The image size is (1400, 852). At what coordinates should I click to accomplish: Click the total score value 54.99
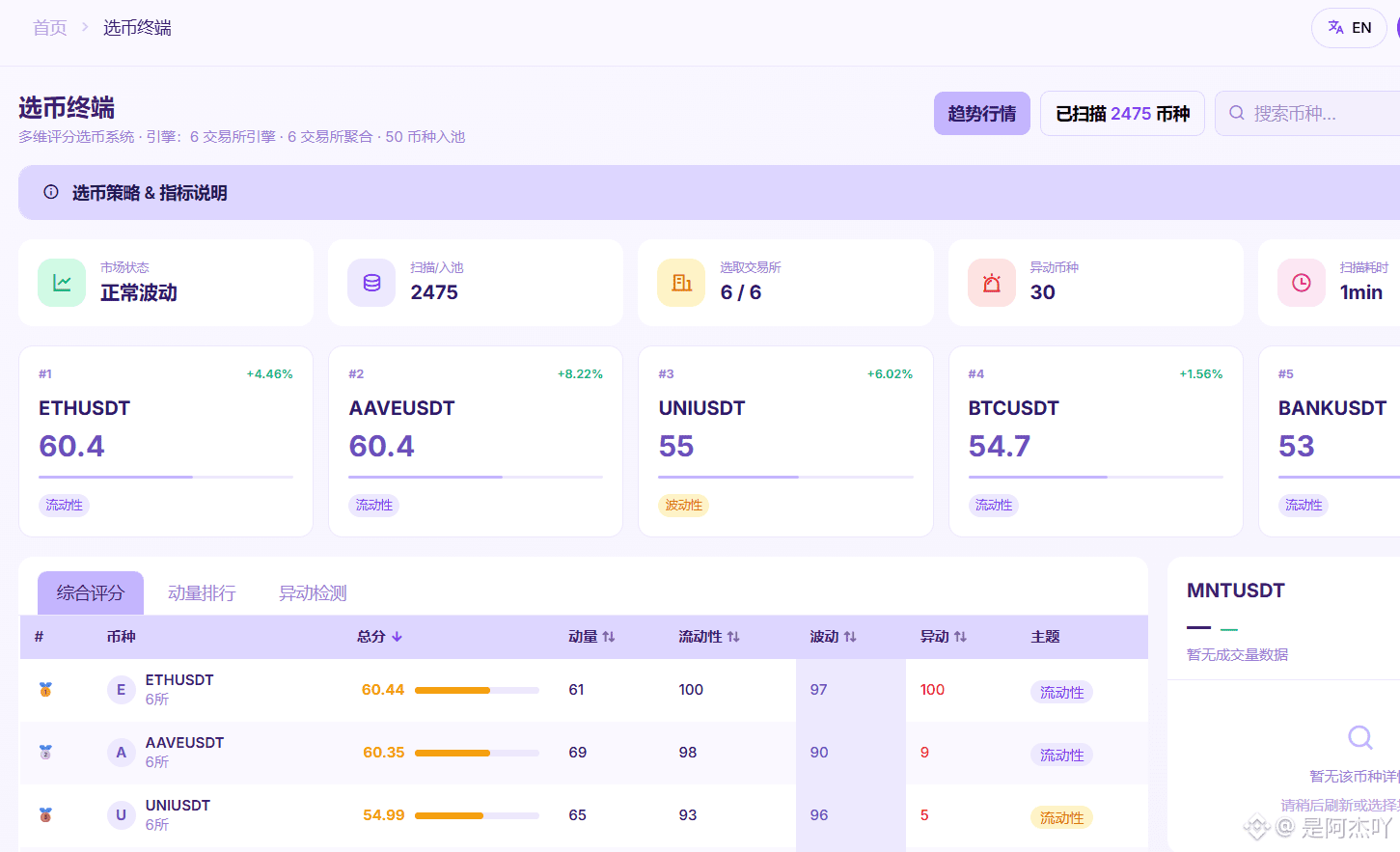point(383,815)
